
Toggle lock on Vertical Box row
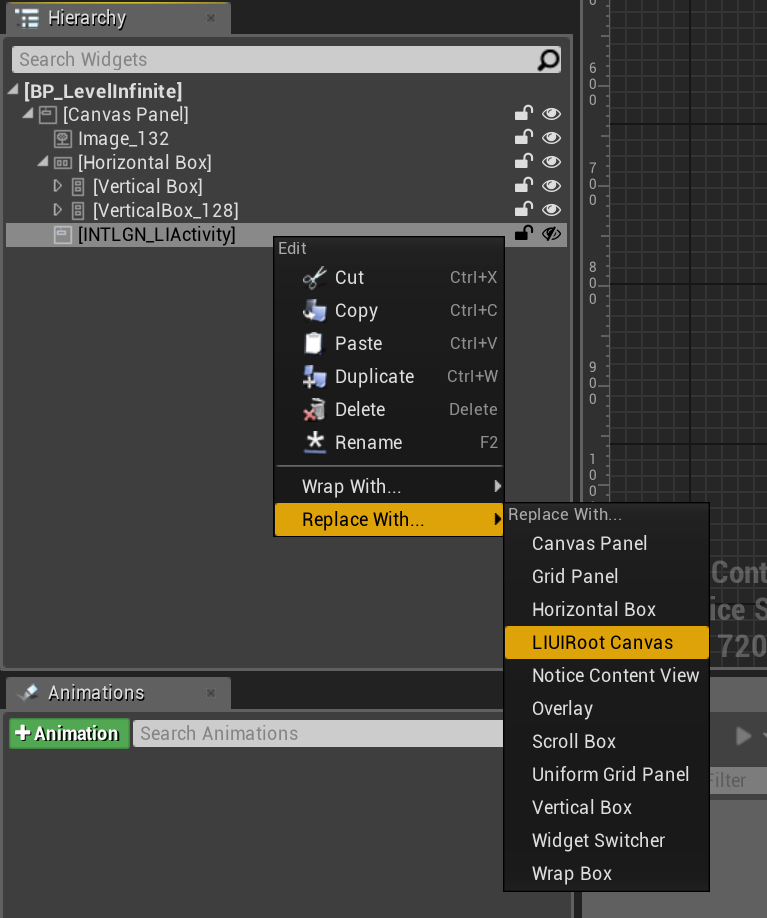click(523, 186)
